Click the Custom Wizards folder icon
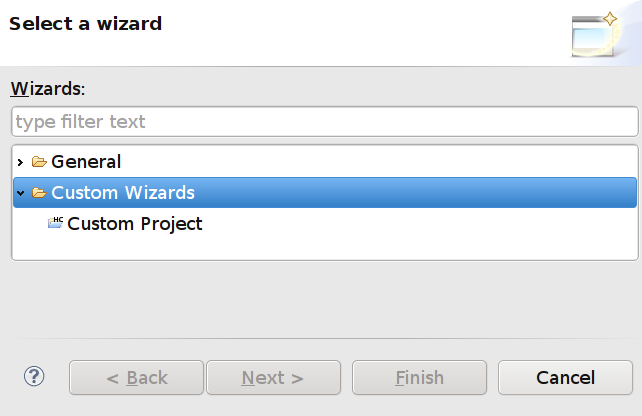This screenshot has width=642, height=416. click(39, 193)
